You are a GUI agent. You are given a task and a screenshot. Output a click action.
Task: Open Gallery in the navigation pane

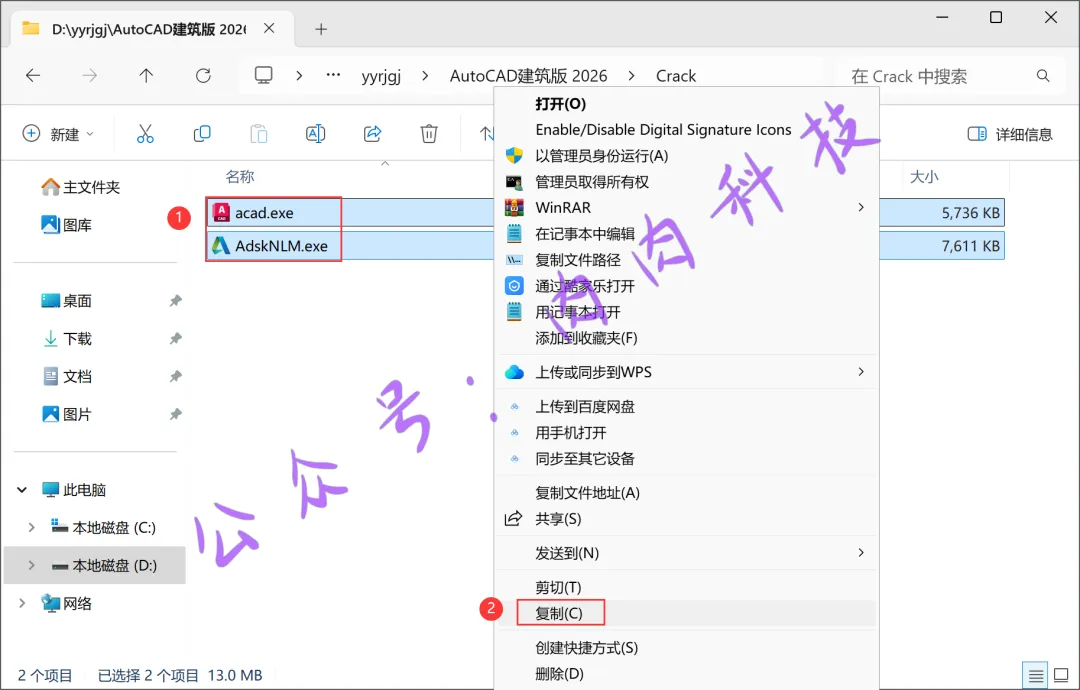coord(67,225)
